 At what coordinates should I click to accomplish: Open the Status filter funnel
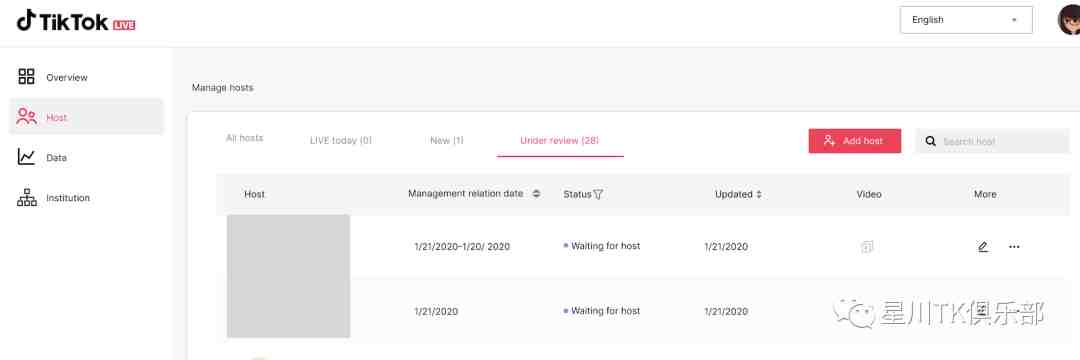pyautogui.click(x=598, y=195)
